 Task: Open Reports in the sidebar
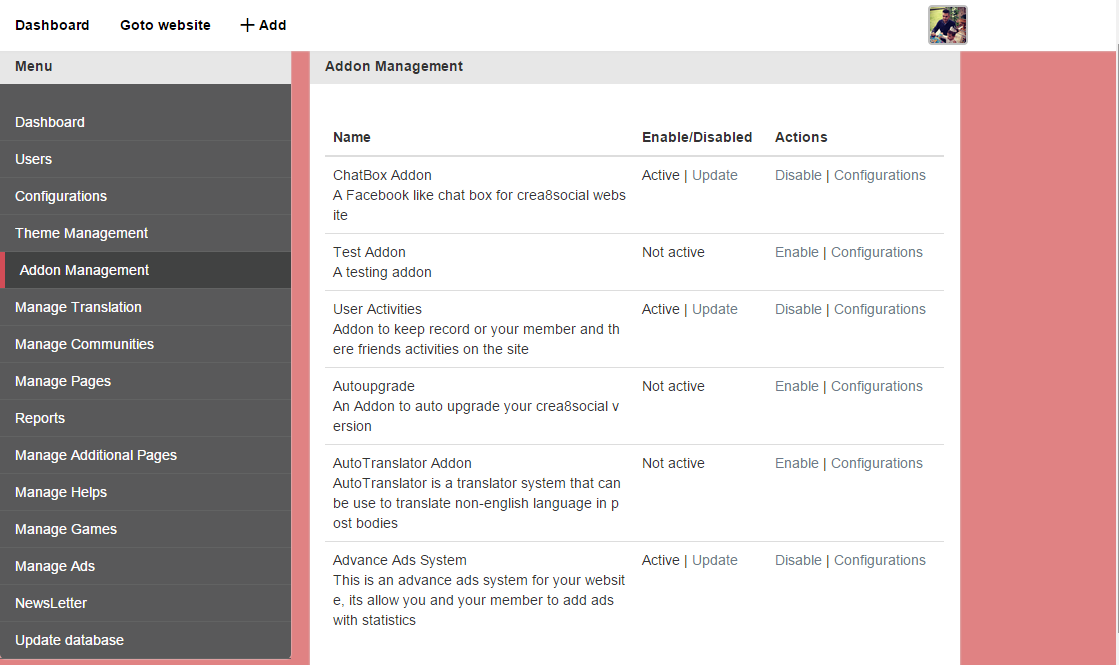(146, 418)
